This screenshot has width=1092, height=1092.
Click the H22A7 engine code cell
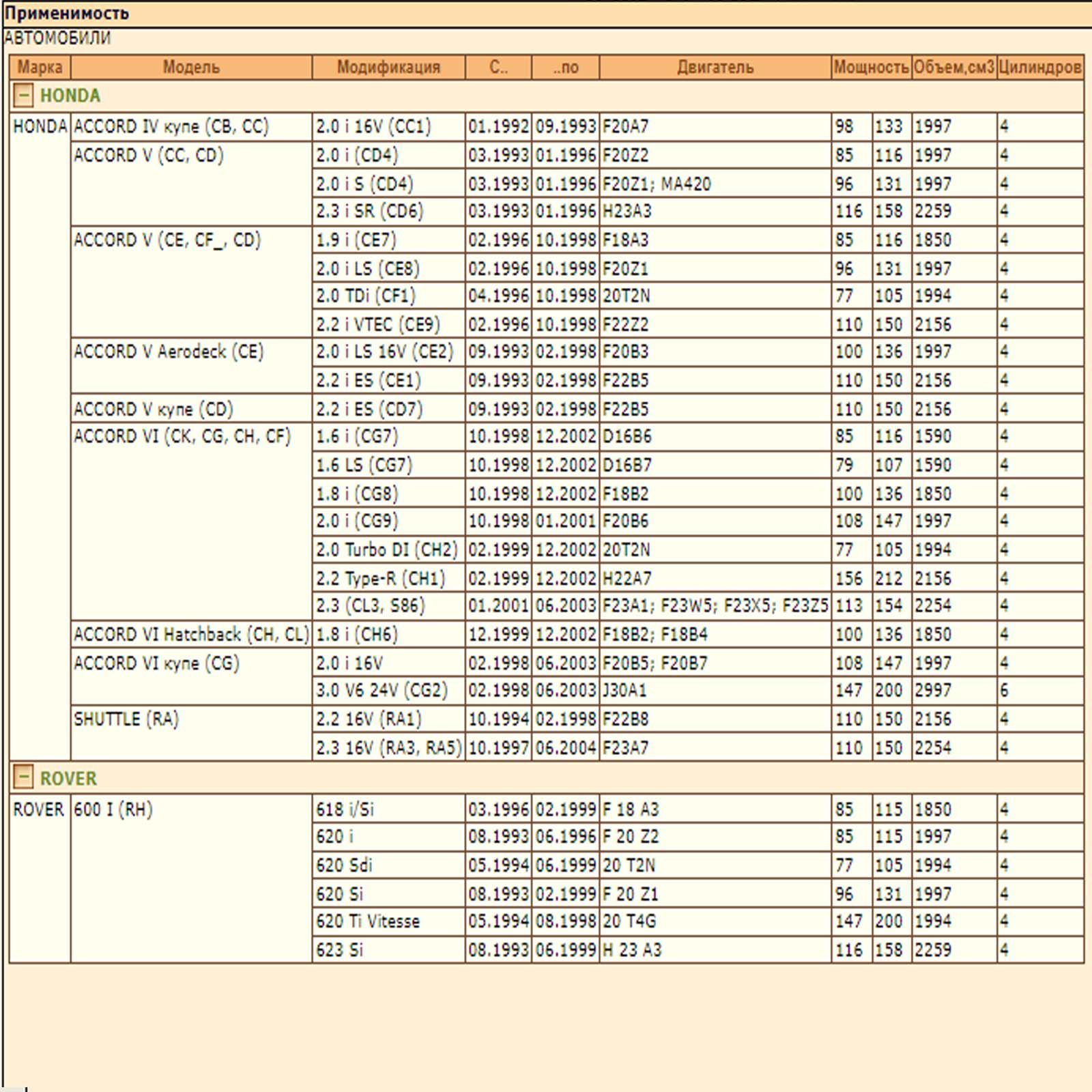(627, 579)
